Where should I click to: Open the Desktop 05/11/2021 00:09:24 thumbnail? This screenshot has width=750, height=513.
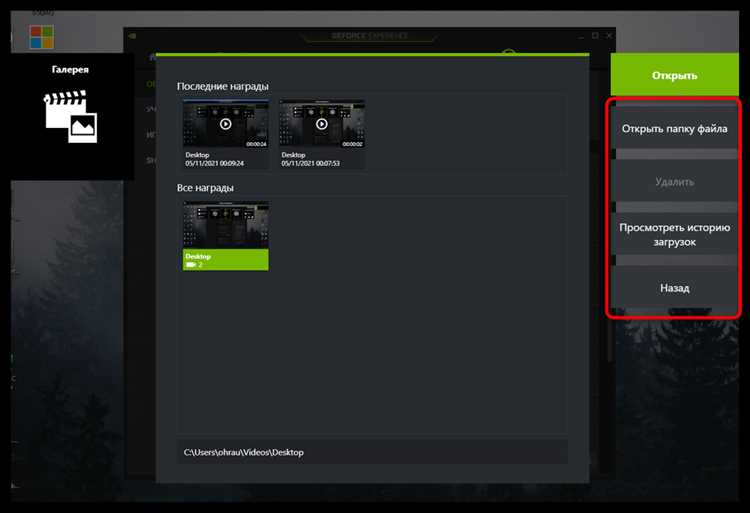(225, 133)
